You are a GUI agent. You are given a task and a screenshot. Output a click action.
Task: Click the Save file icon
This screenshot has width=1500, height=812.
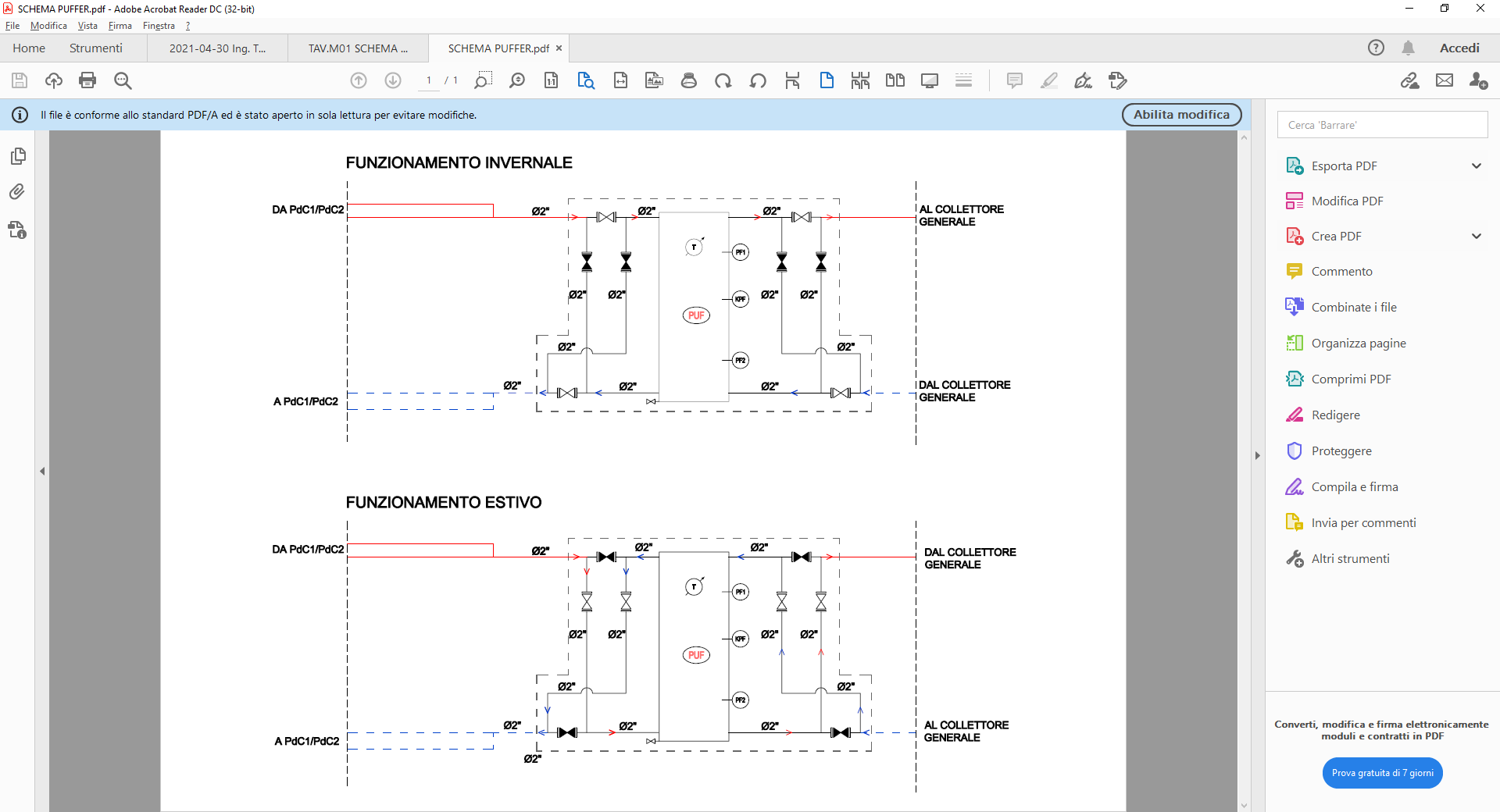(20, 80)
